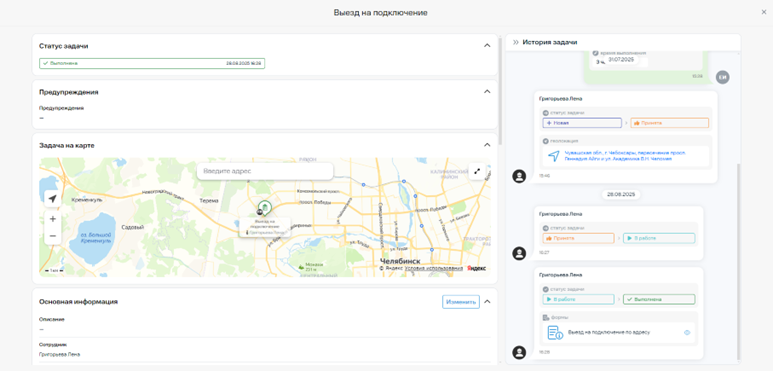Image resolution: width=773 pixels, height=371 pixels.
Task: Click the 28.08.2025 date separator
Action: (x=621, y=195)
